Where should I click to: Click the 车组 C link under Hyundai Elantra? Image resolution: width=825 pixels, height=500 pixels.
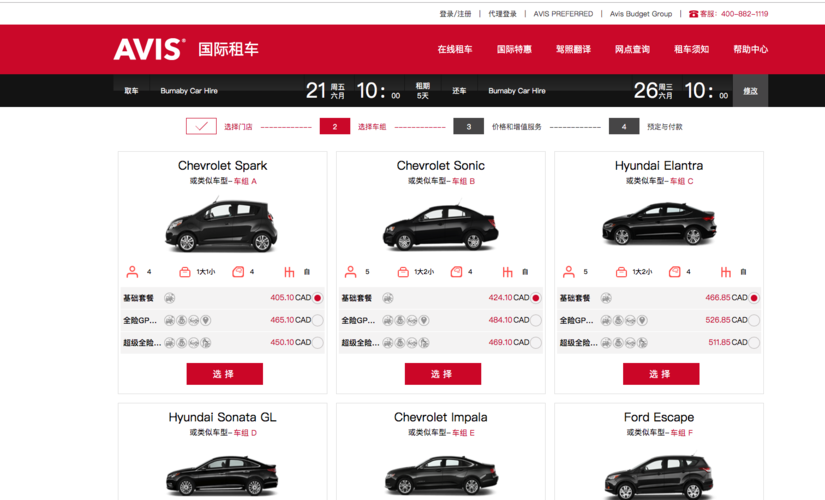(x=682, y=181)
